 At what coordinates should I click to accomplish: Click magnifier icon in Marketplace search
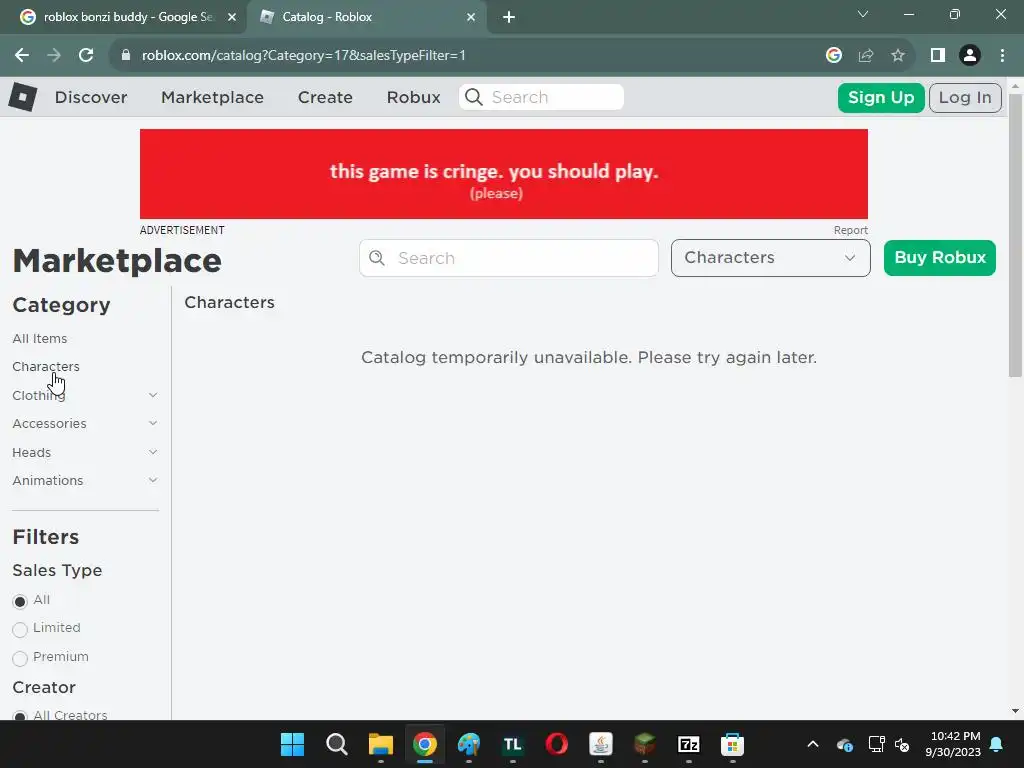point(377,258)
